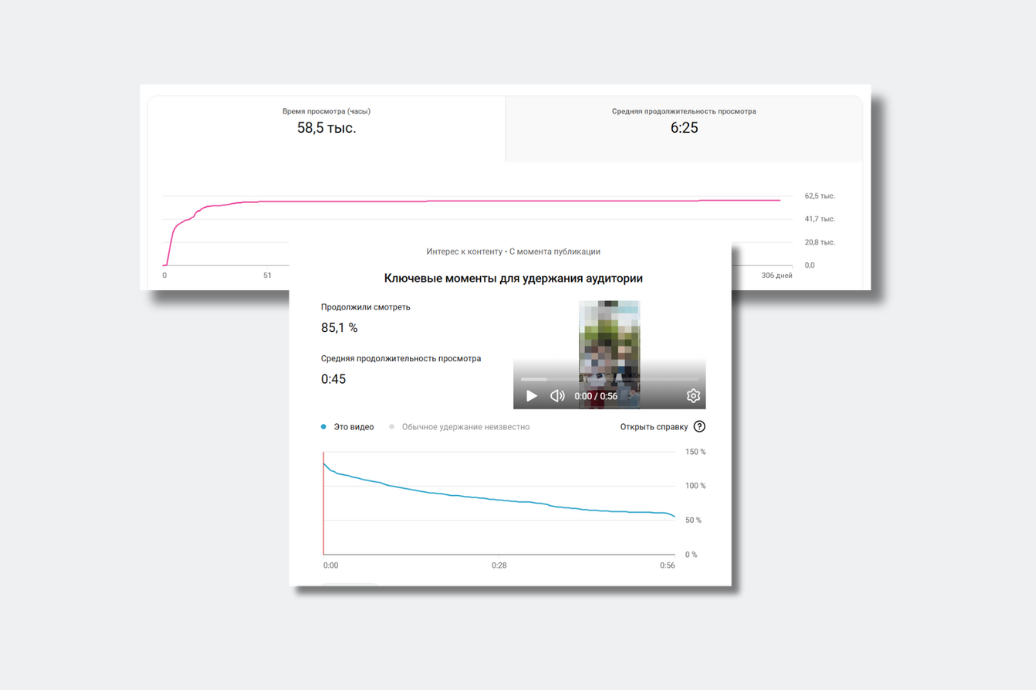
Task: Play the video preview
Action: coord(532,396)
